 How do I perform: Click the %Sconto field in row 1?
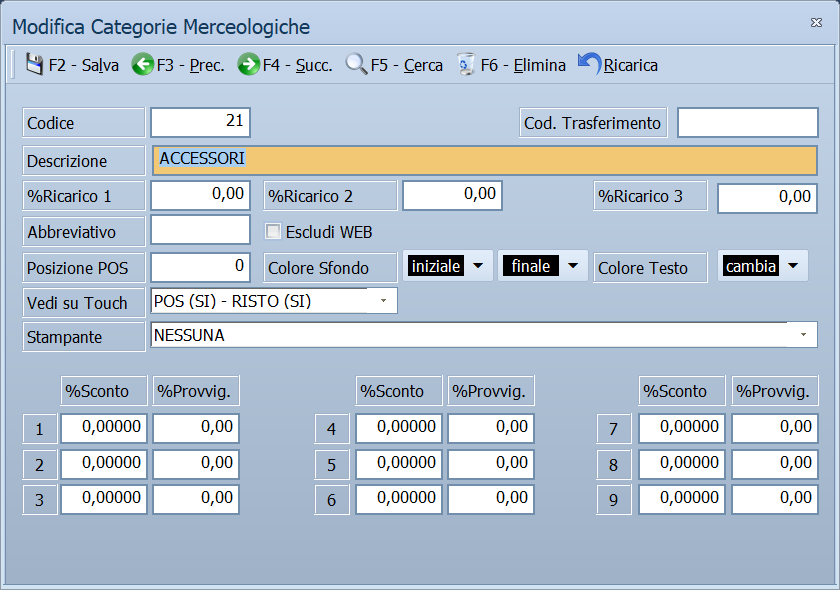[x=104, y=428]
